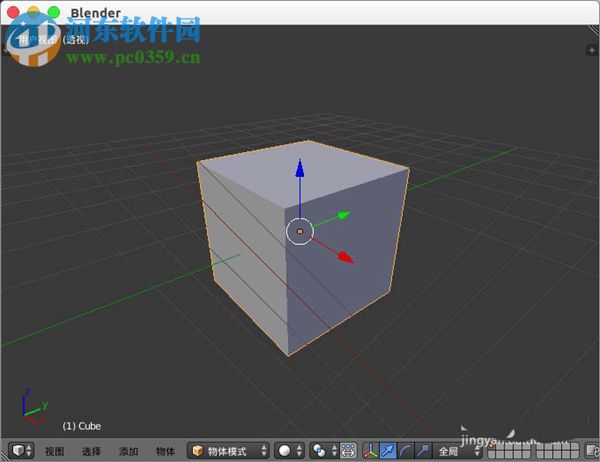
Task: Open the editor type selector with 3D cube icon
Action: click(x=21, y=451)
